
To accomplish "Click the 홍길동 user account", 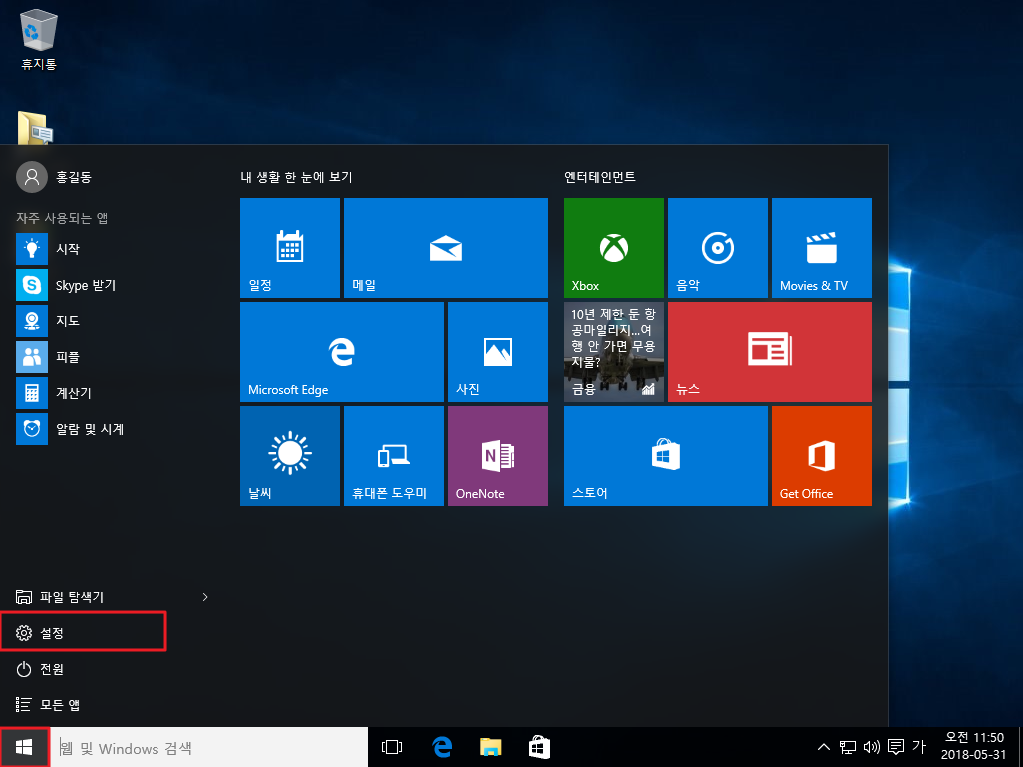I will [x=55, y=177].
